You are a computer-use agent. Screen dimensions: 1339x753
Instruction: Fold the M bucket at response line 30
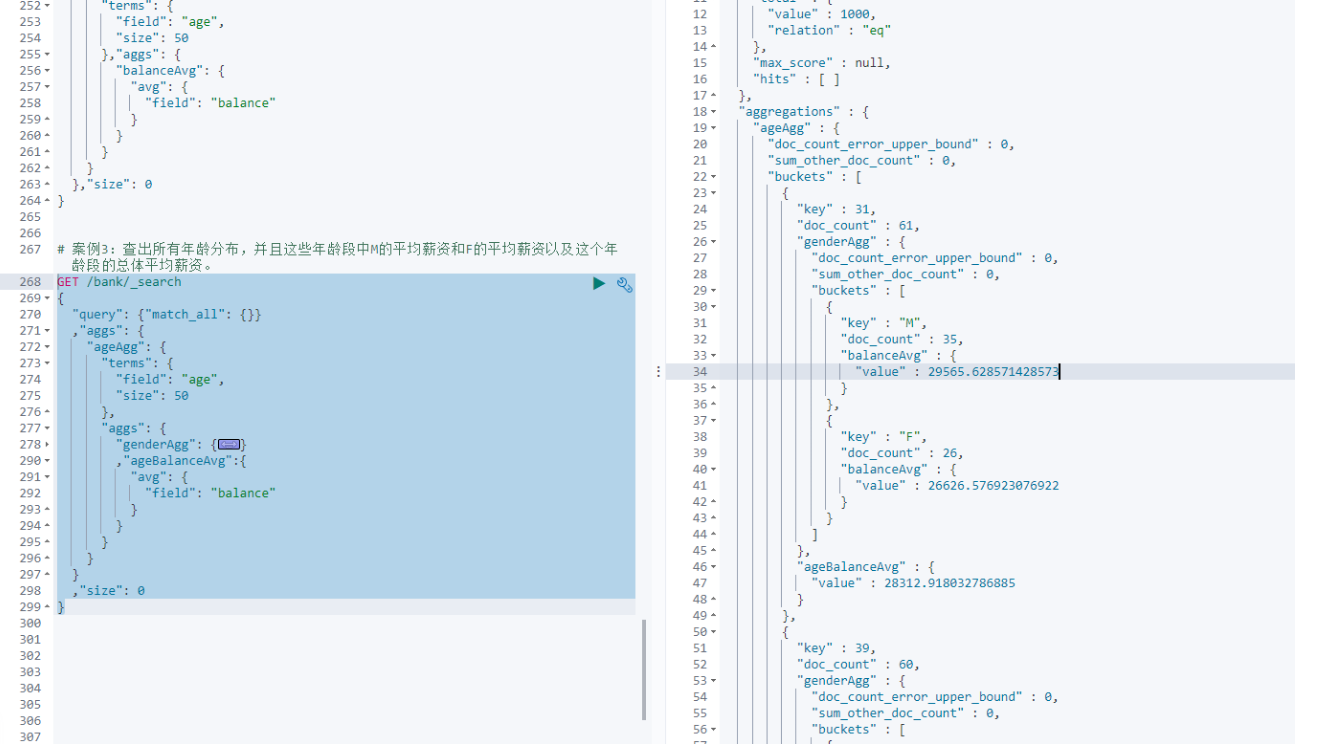[x=713, y=306]
